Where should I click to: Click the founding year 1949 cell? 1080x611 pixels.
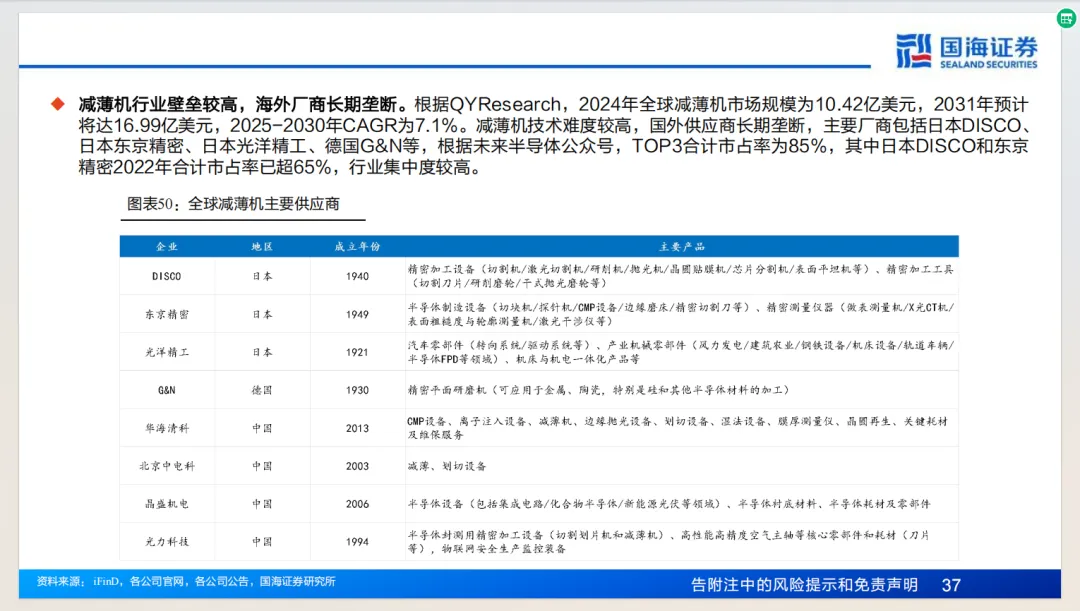tap(357, 314)
